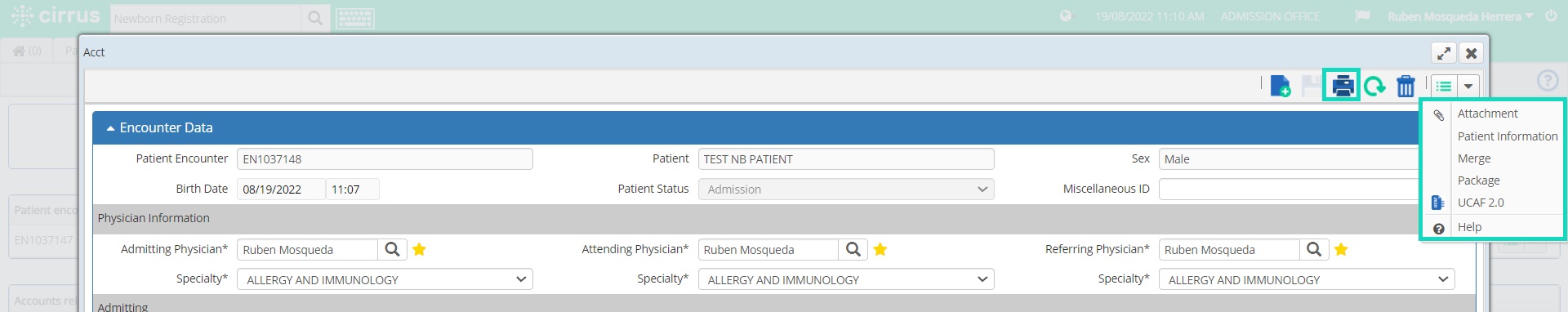Toggle the Referring Physician favorite star

1341,249
